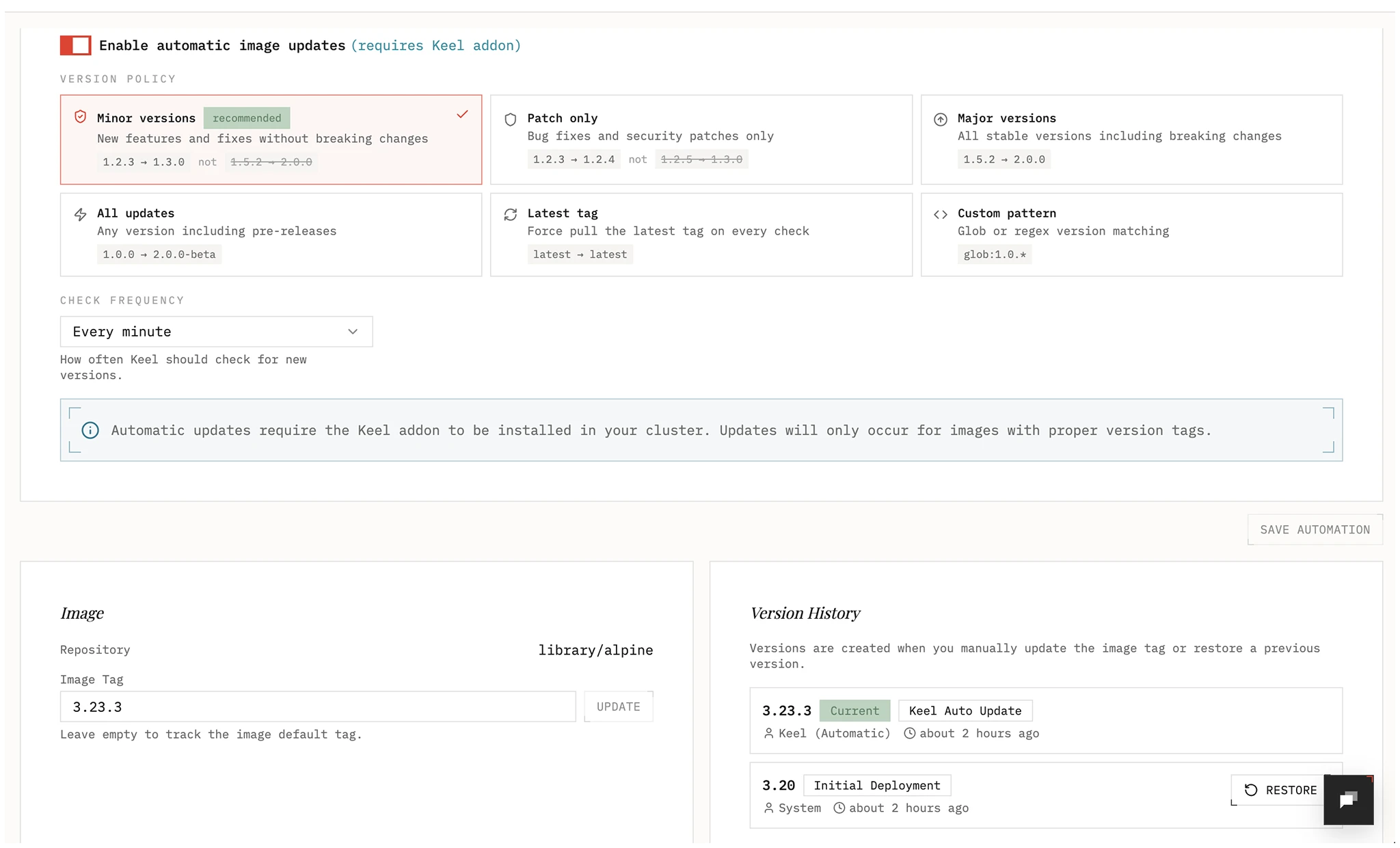The height and width of the screenshot is (848, 1400).
Task: Click the lightning bolt icon for All updates
Action: click(81, 214)
